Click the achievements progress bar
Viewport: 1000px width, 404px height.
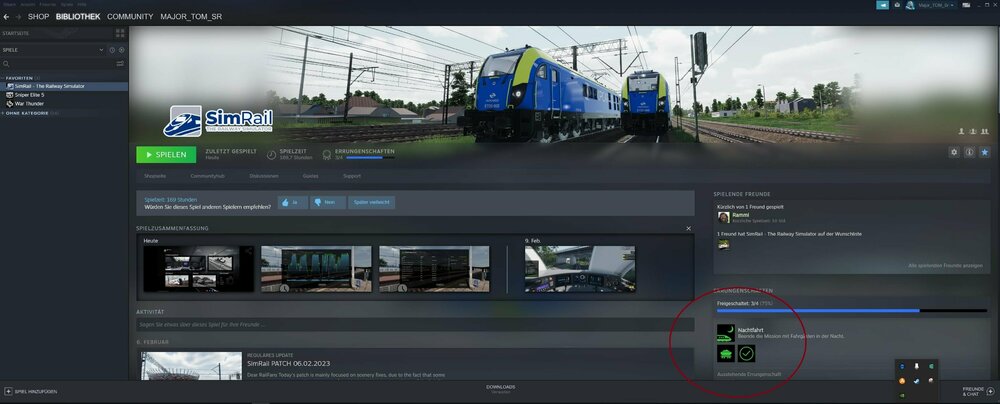[852, 311]
